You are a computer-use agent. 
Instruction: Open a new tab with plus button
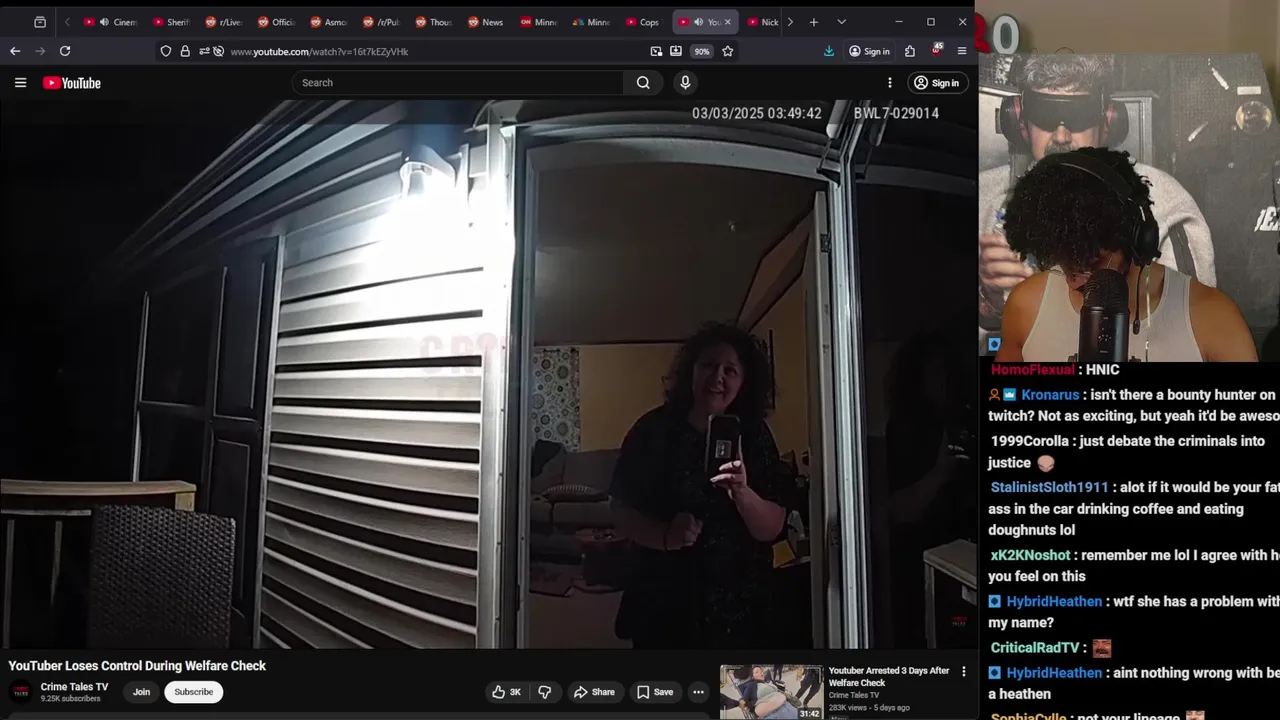814,22
